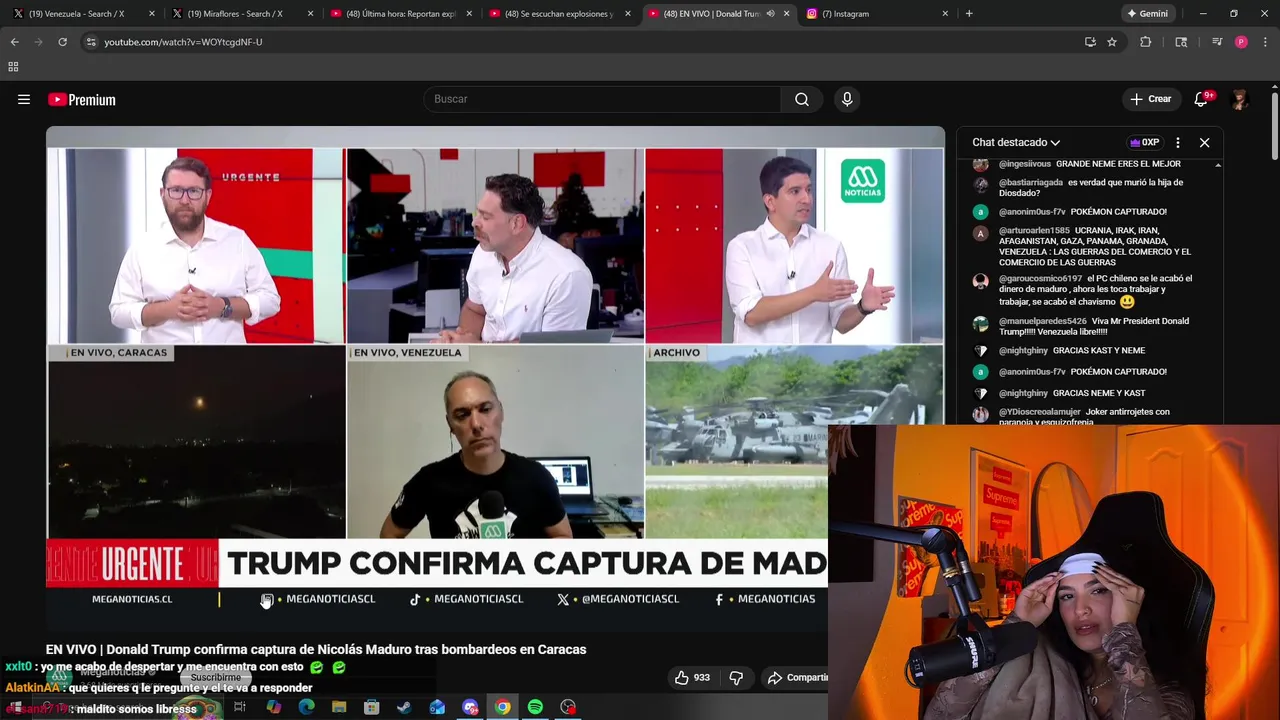Viewport: 1280px width, 720px height.
Task: Open Spotify from the taskbar
Action: [x=535, y=708]
